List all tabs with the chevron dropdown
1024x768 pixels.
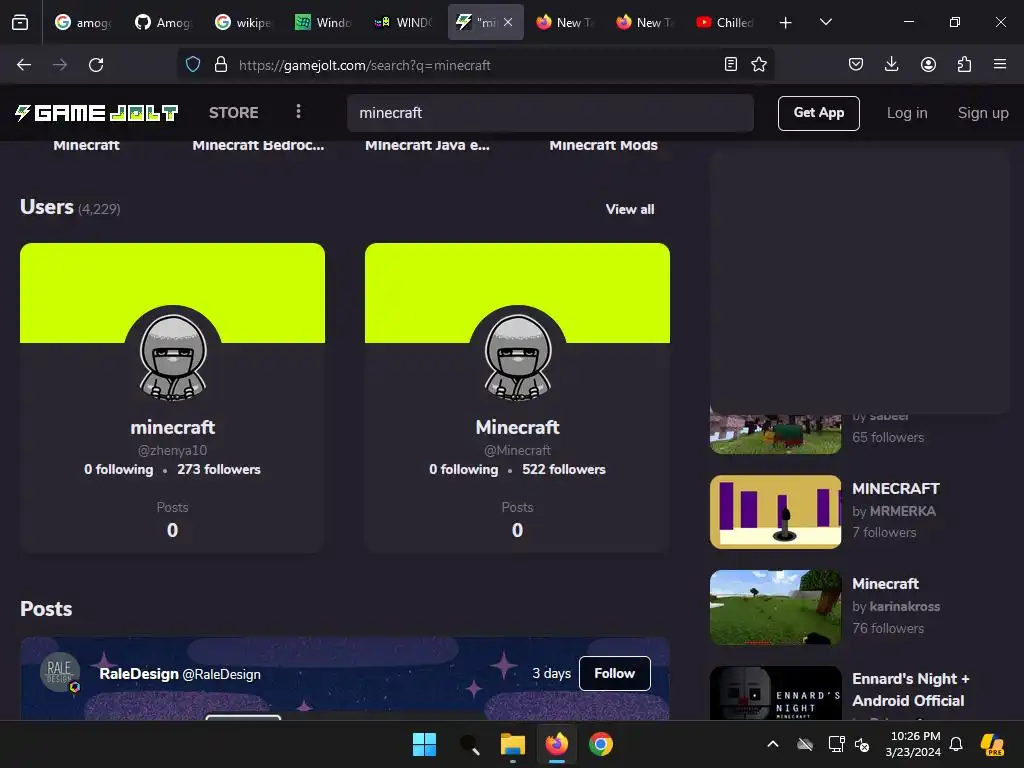[x=825, y=22]
